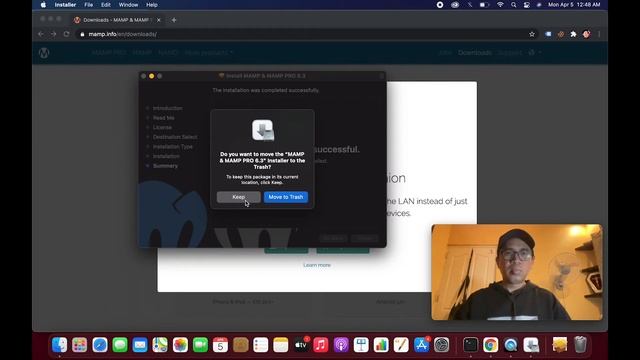The height and width of the screenshot is (360, 640).
Task: Open FaceTime from the Dock
Action: click(x=200, y=345)
